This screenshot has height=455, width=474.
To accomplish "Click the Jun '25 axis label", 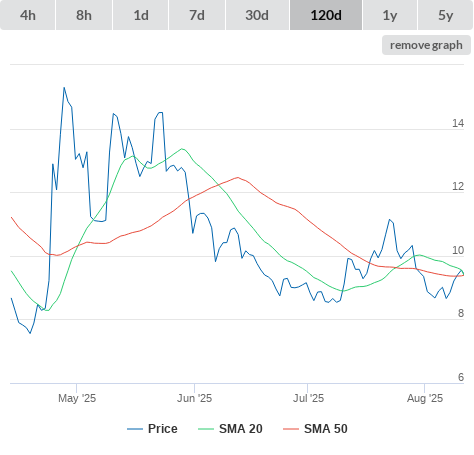I will pyautogui.click(x=194, y=398).
